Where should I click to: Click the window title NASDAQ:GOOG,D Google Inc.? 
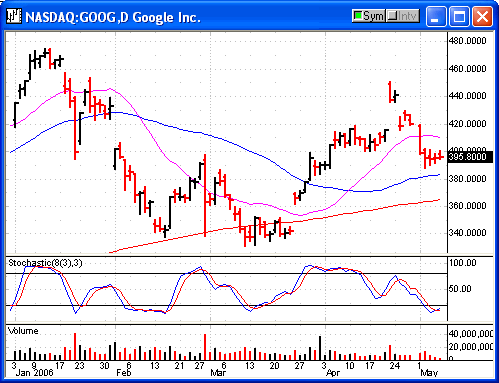pos(113,17)
